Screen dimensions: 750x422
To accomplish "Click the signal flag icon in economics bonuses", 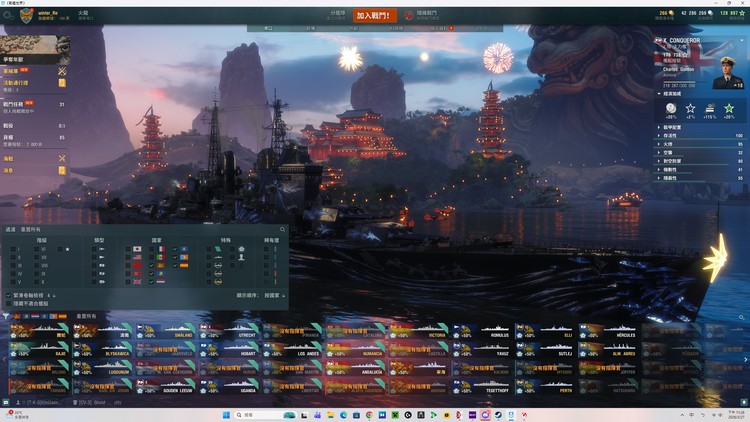I will coord(709,107).
